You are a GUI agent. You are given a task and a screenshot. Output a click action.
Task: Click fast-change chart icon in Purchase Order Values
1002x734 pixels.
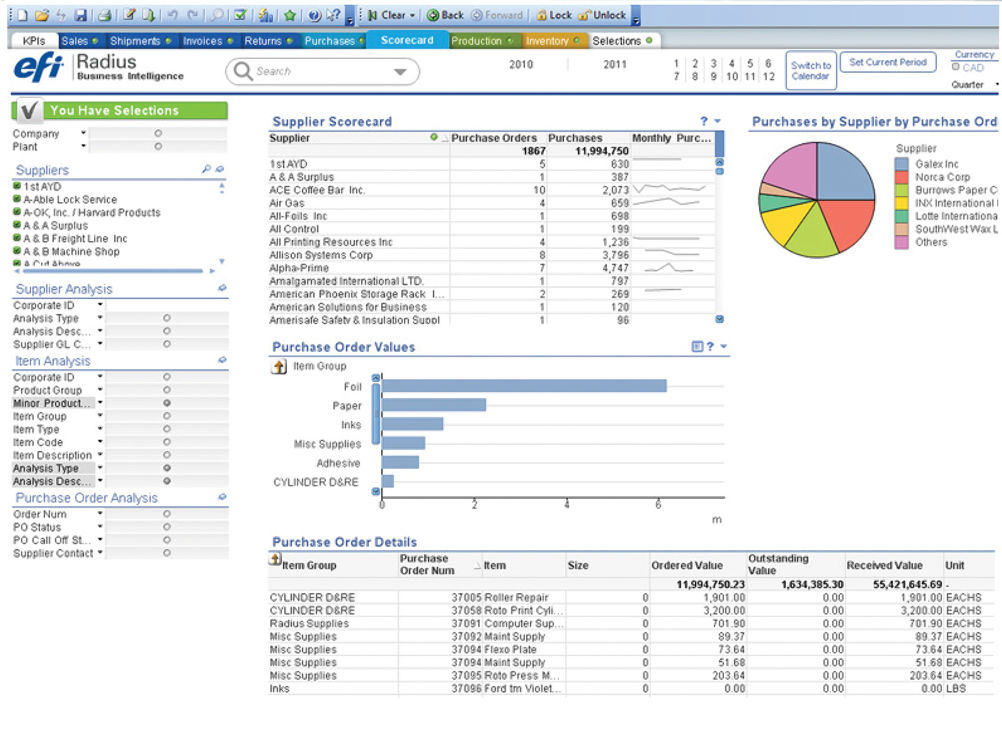coord(697,346)
